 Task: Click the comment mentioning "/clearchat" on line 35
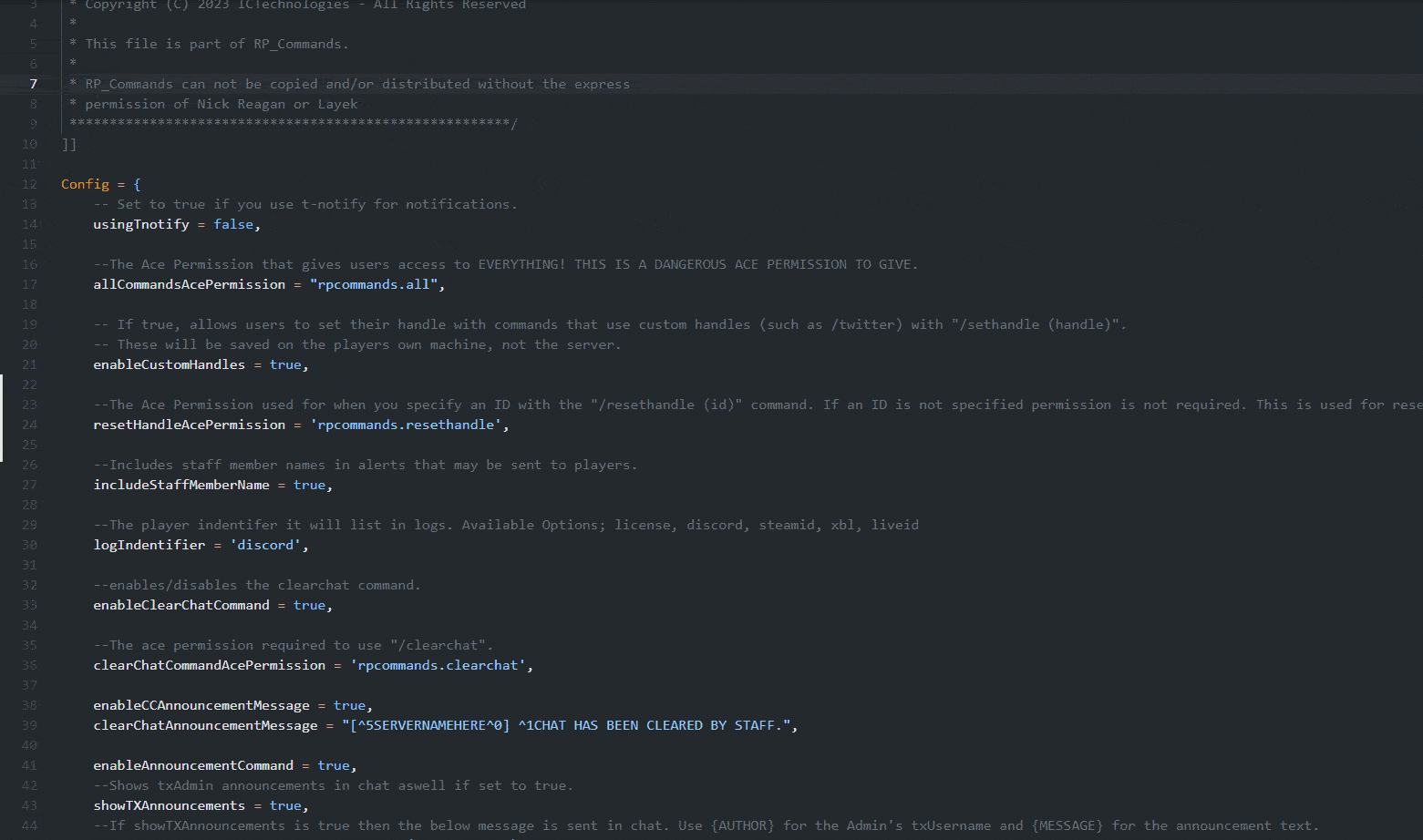pyautogui.click(x=294, y=645)
